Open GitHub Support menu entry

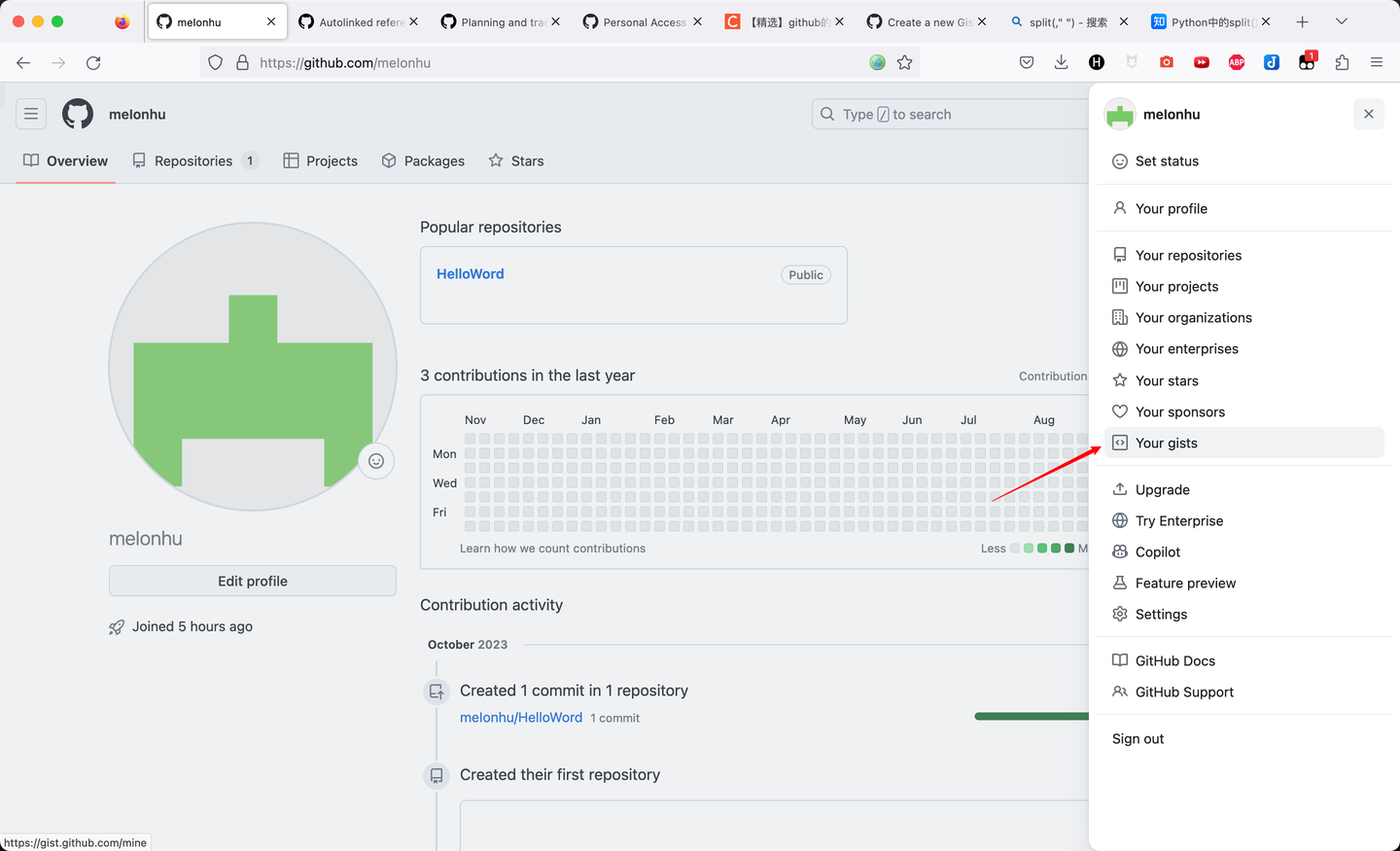[x=1244, y=691]
